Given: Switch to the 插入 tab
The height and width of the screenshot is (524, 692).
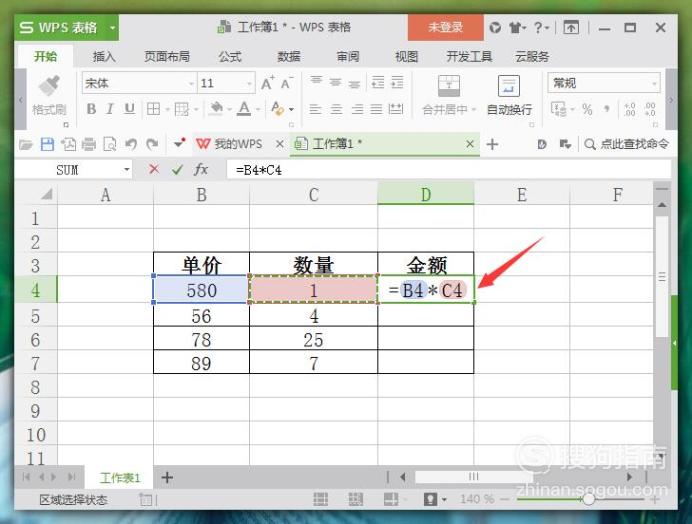Looking at the screenshot, I should click(x=104, y=57).
